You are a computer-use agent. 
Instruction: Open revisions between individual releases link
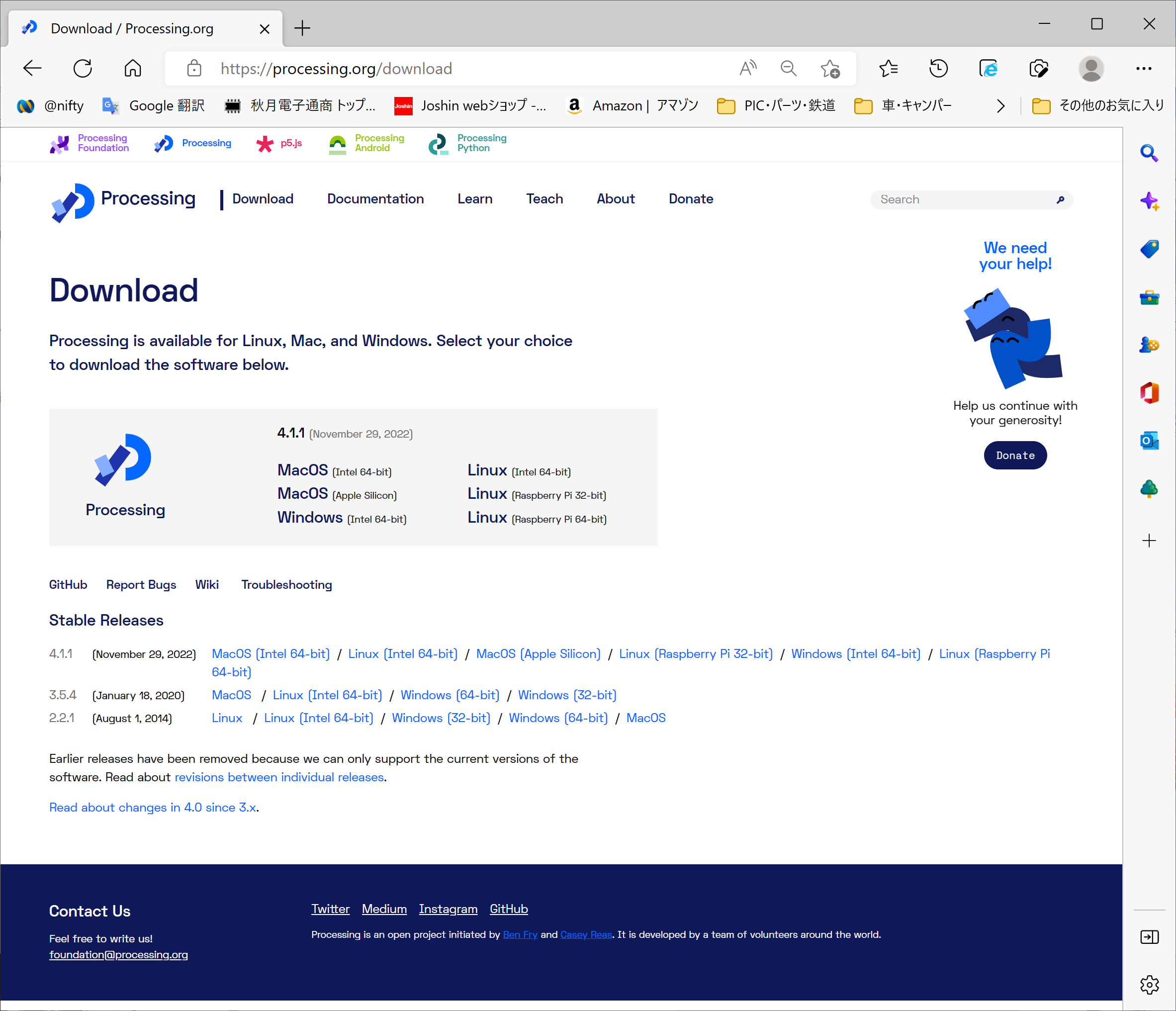279,777
